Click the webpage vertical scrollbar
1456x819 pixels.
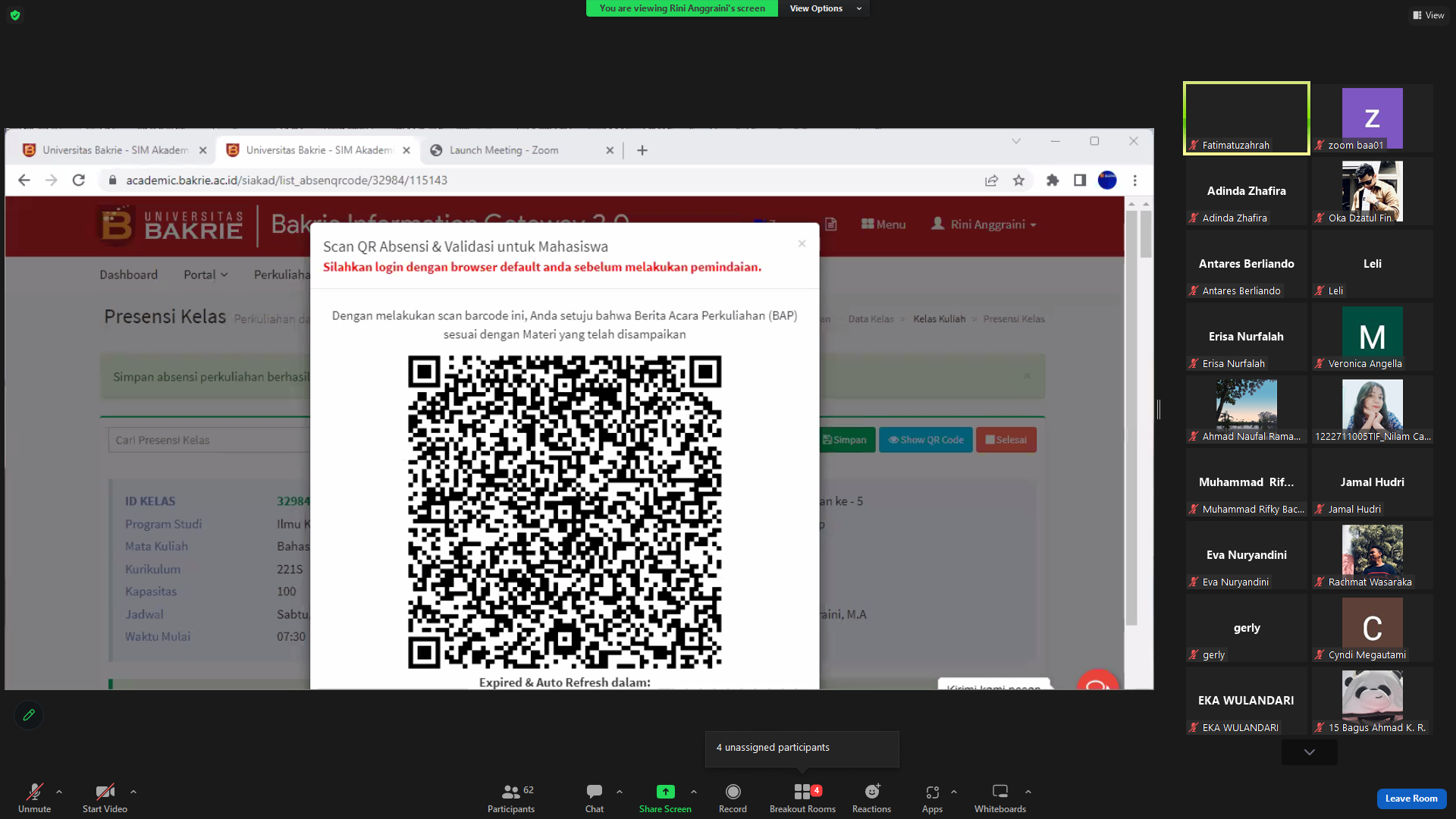tap(1131, 417)
